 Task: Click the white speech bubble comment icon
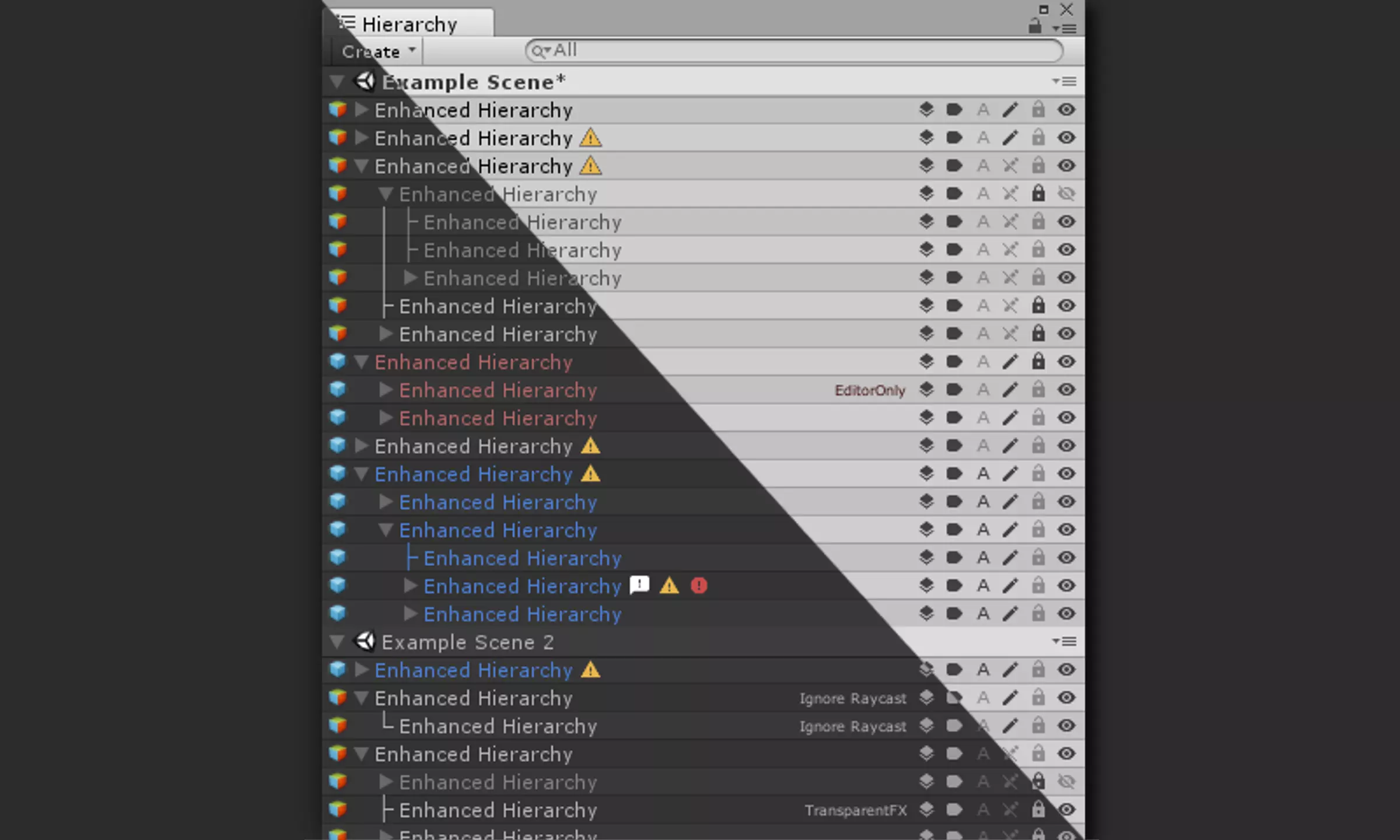640,584
